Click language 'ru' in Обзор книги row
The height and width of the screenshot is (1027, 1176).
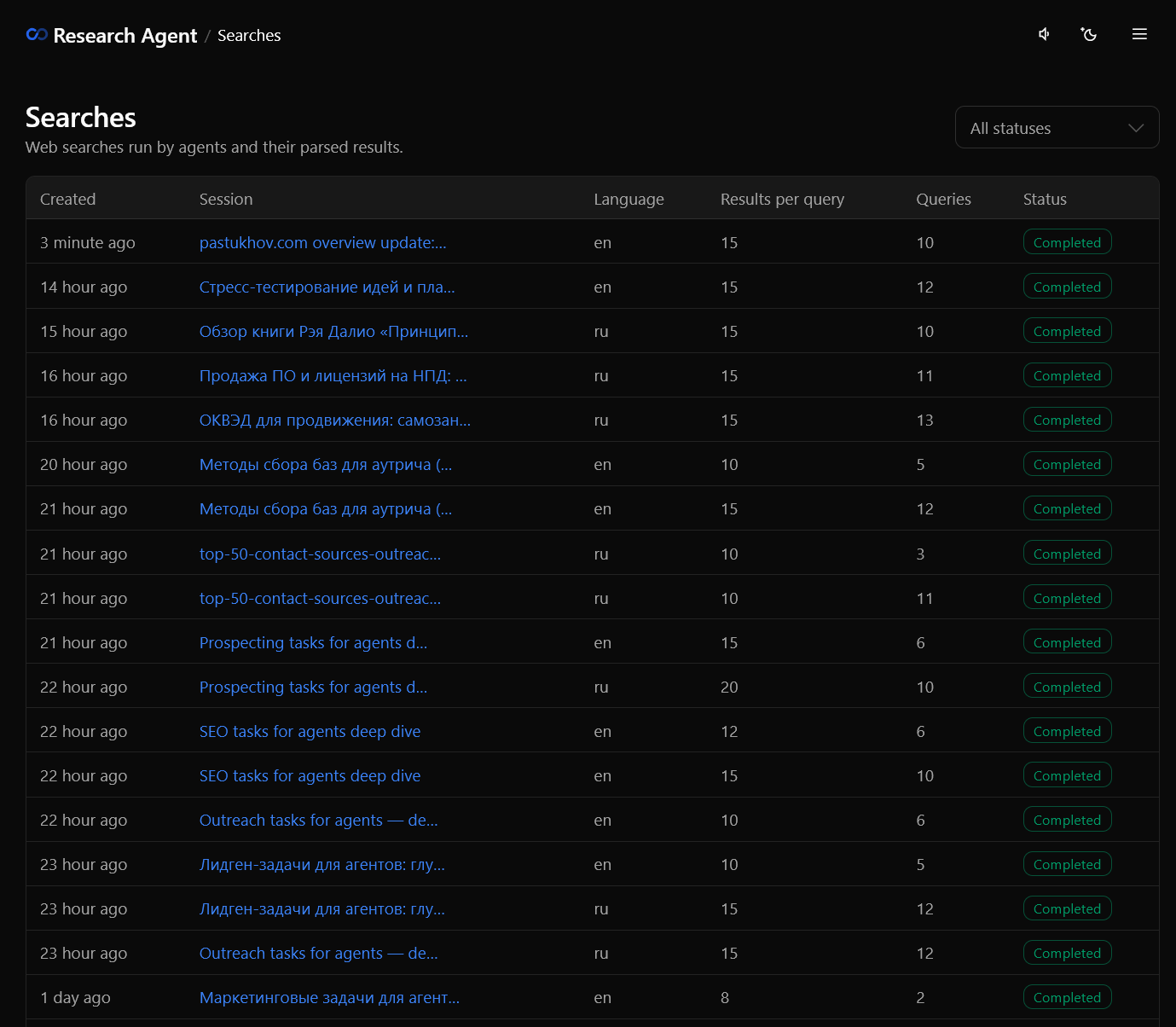[601, 332]
